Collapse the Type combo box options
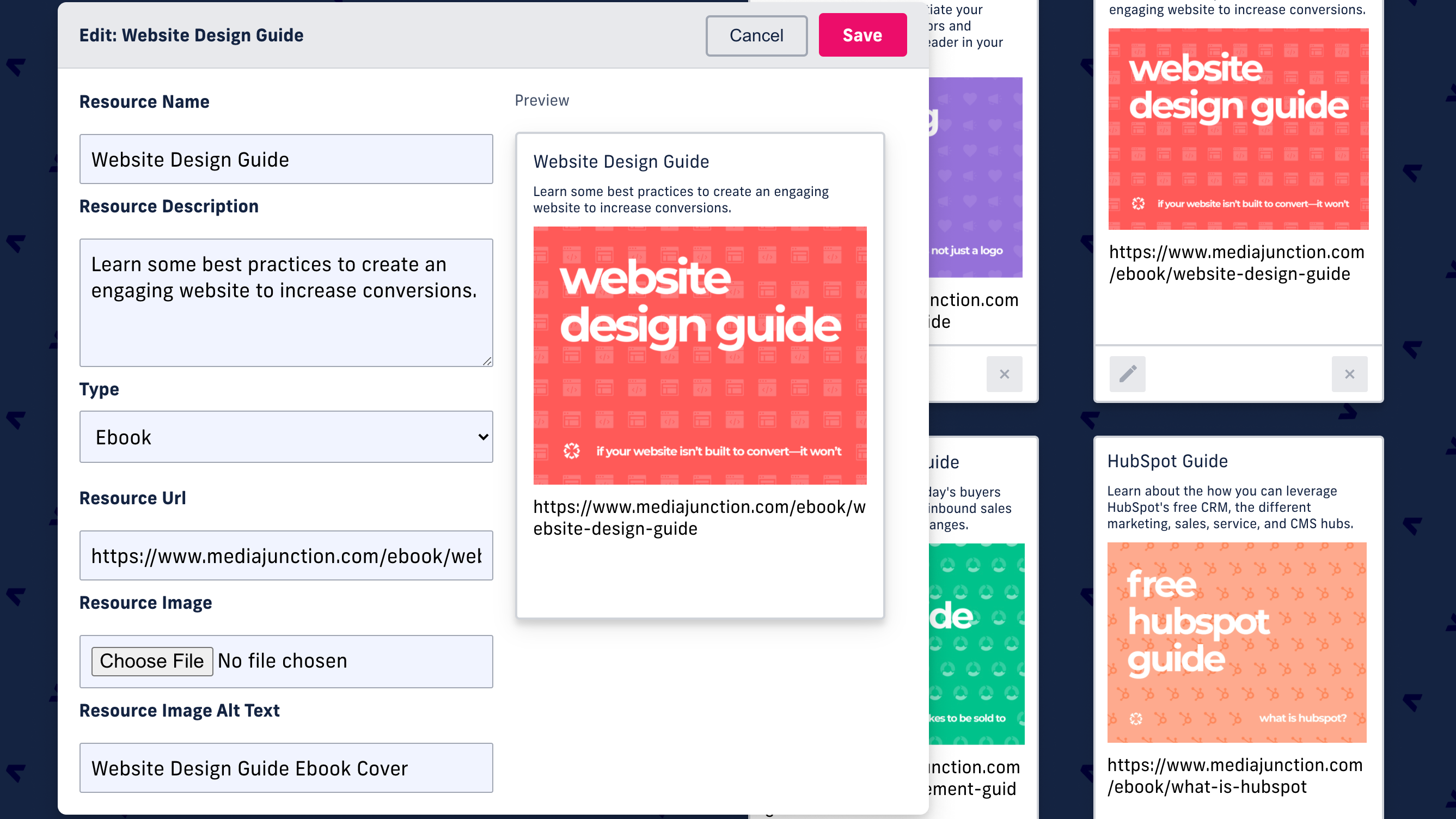 tap(286, 436)
